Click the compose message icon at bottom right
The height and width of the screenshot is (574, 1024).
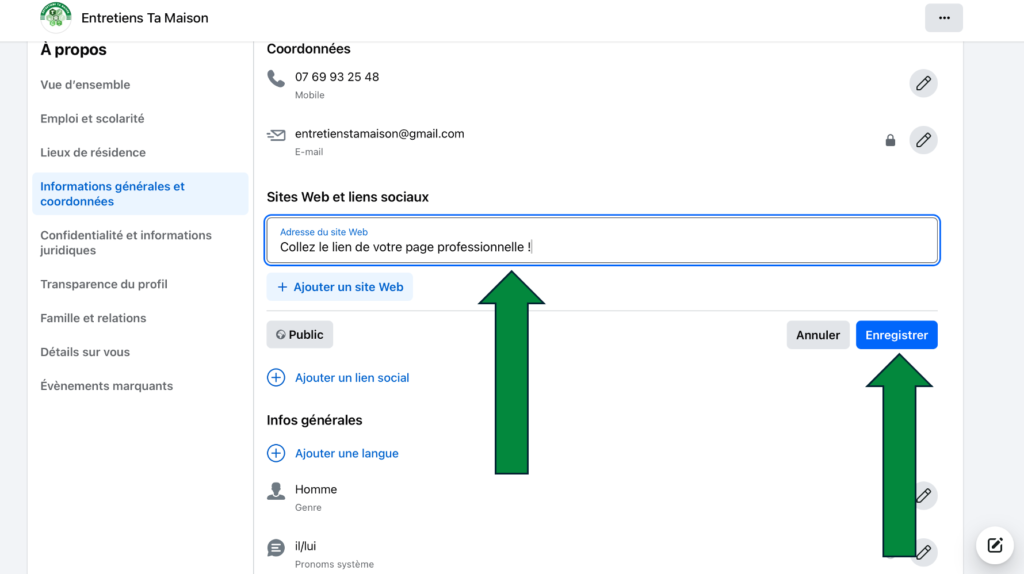point(994,545)
